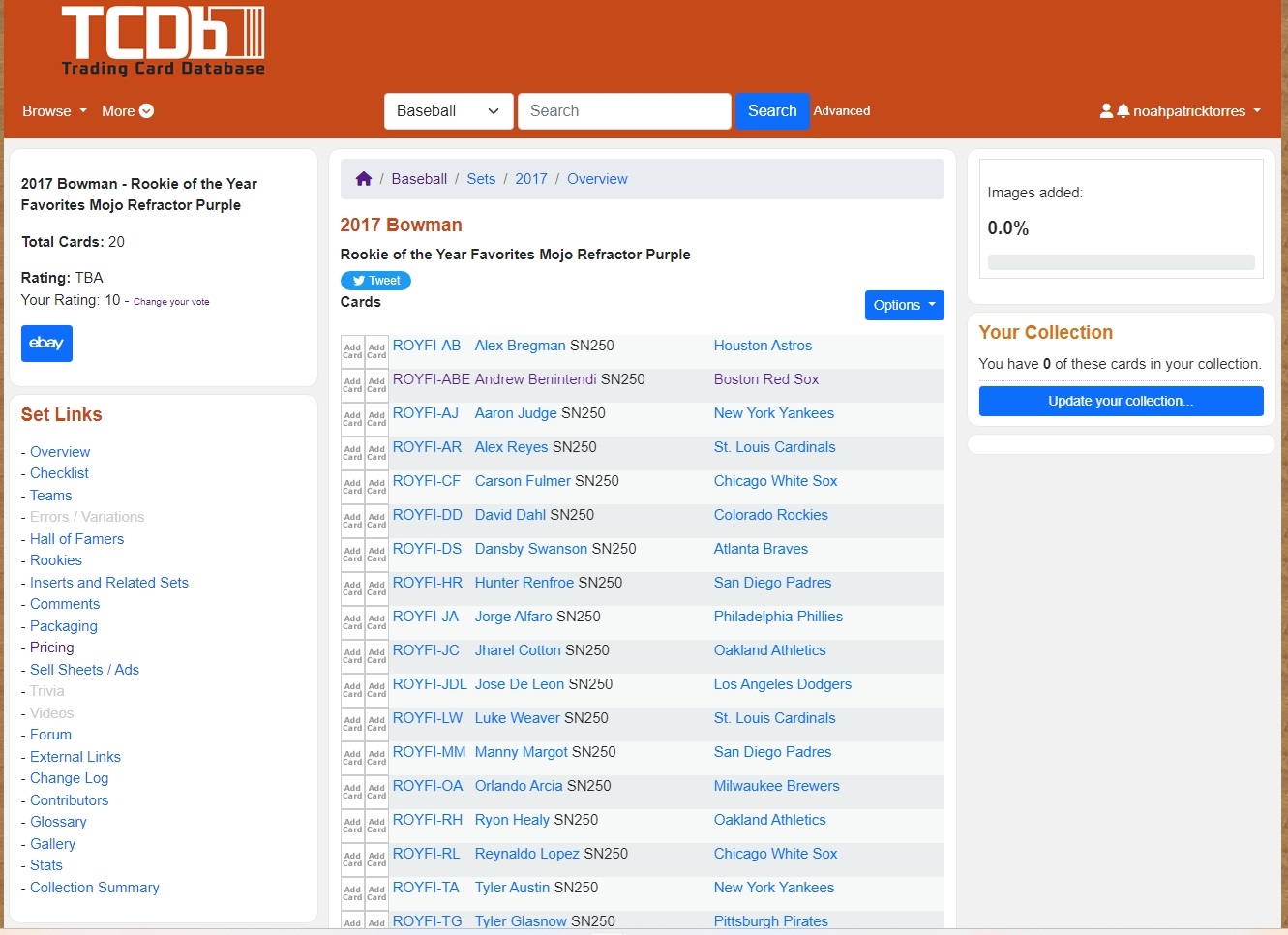Screen dimensions: 1288x935
Task: Click the 2017 breadcrumb link
Action: [531, 179]
